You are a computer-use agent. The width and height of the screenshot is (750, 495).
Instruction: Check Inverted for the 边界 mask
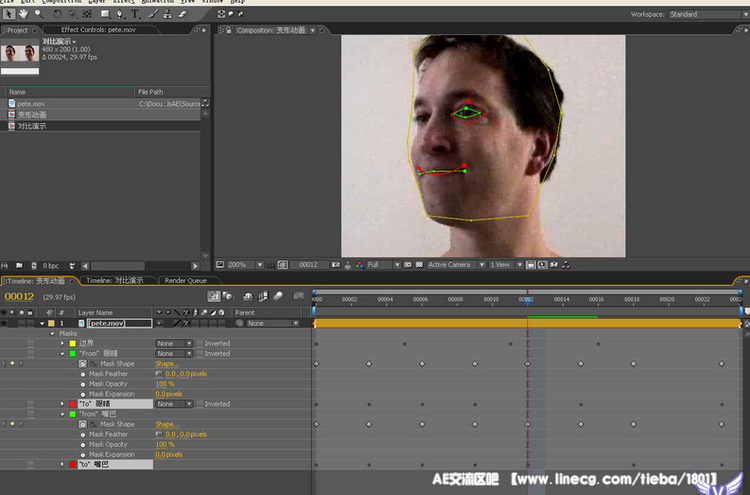point(200,343)
